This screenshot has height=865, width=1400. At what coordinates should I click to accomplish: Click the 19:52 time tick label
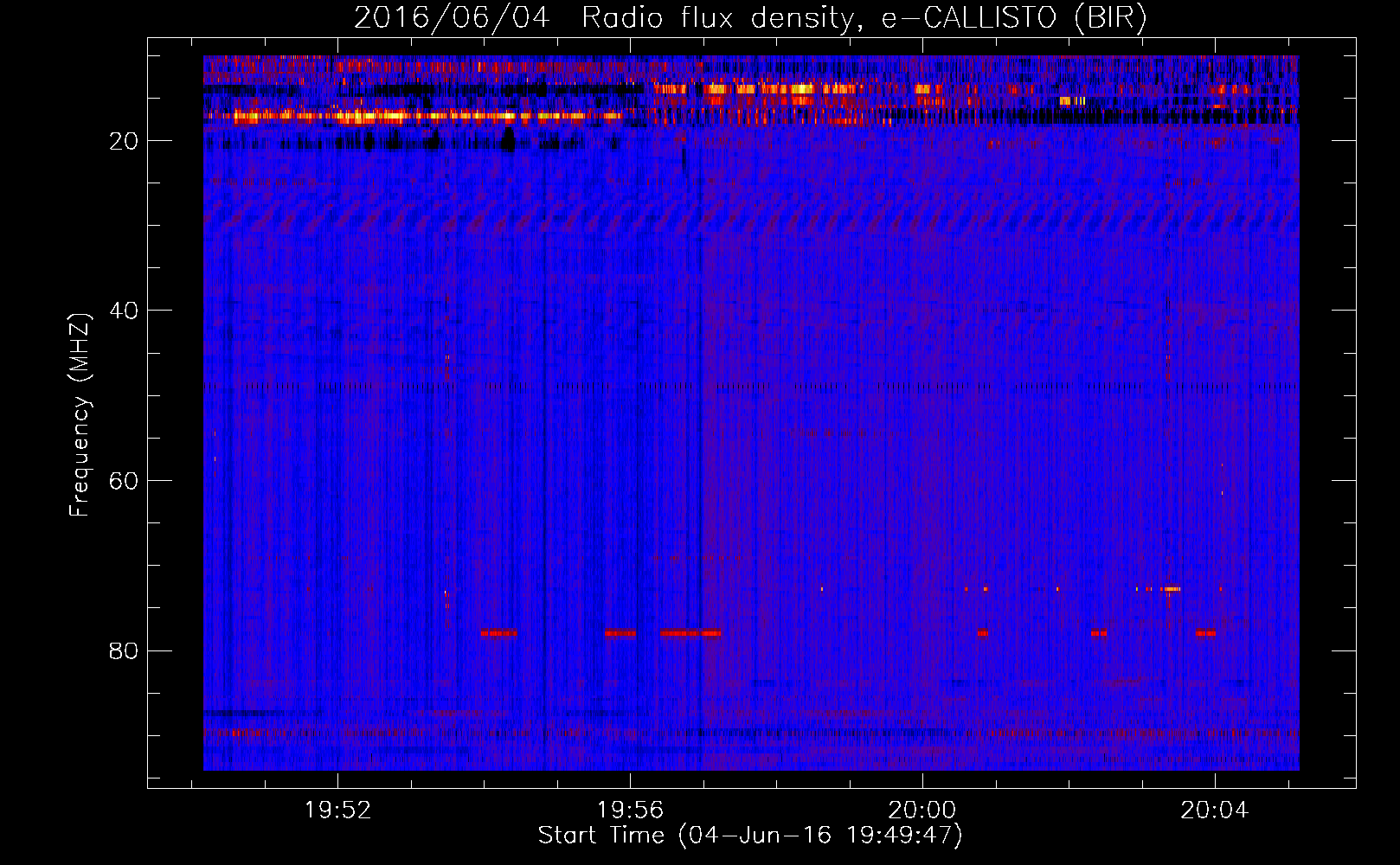pos(337,811)
